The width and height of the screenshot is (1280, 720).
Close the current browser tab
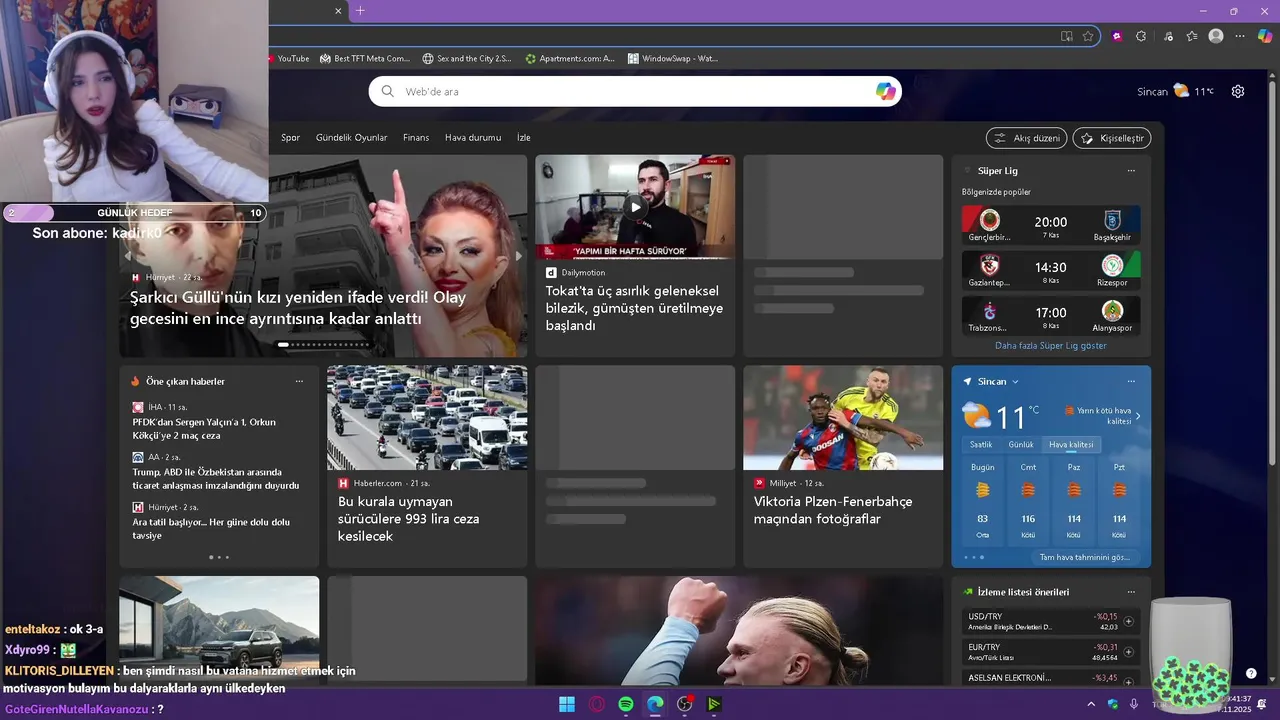coord(338,11)
